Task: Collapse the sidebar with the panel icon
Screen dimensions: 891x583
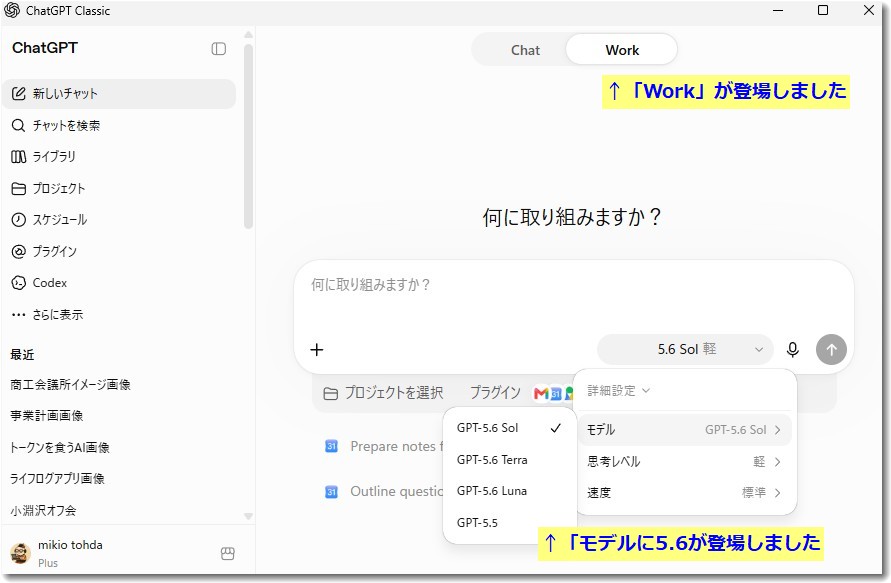Action: click(219, 49)
